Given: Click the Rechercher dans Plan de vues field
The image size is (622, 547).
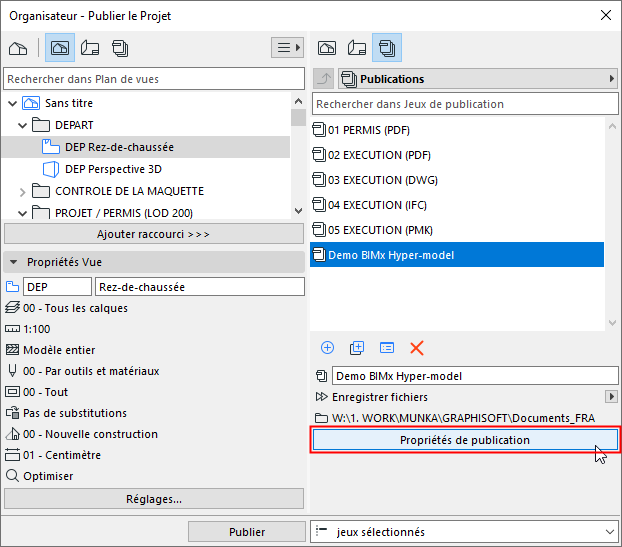Looking at the screenshot, I should point(154,79).
